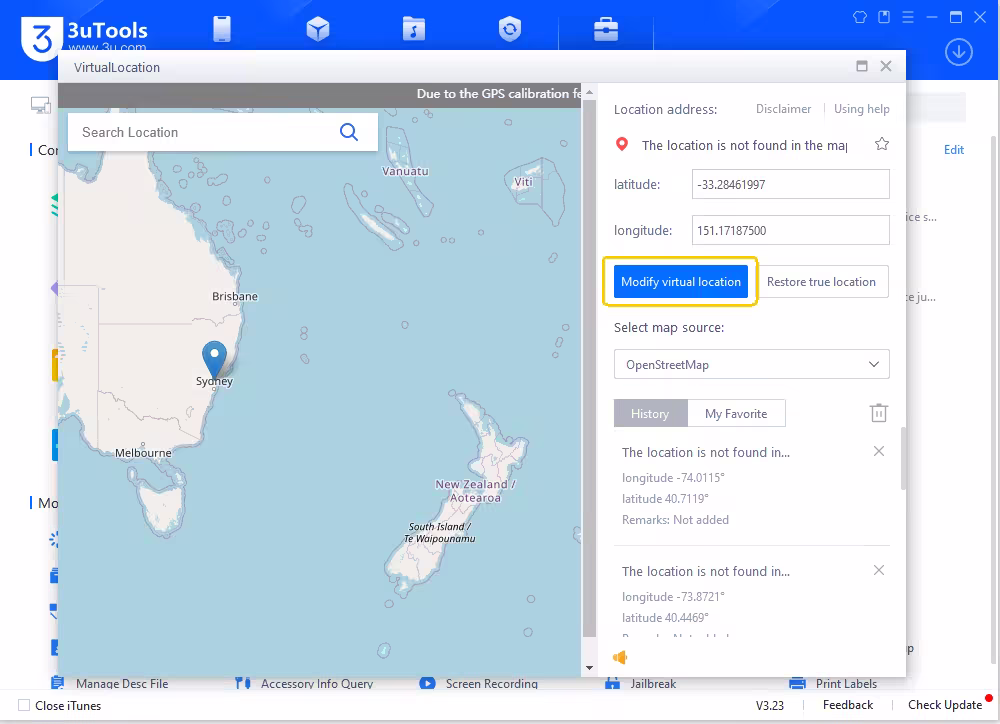Click the Print Labels icon
Image resolution: width=1000 pixels, height=724 pixels.
(797, 683)
